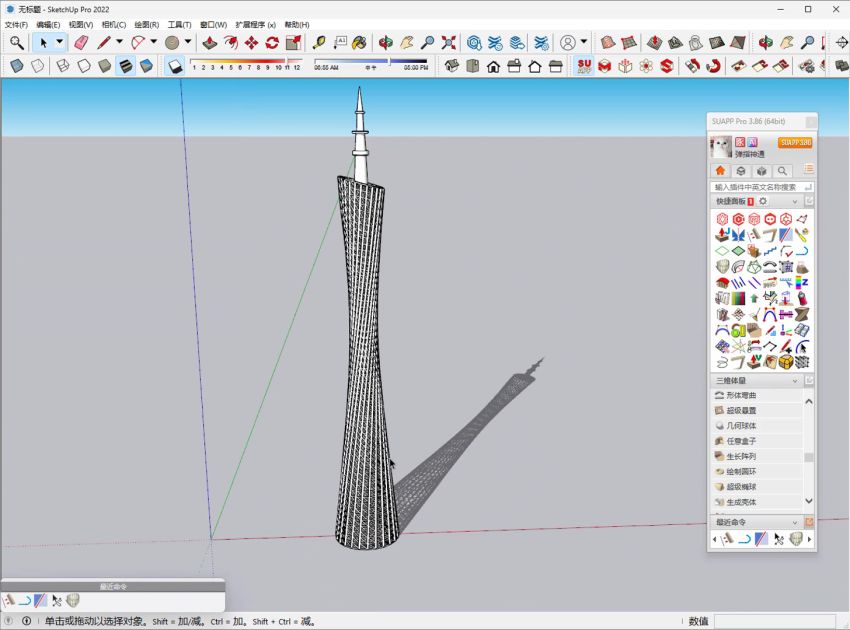Activate the Follow Me tool
The image size is (850, 630).
point(230,42)
